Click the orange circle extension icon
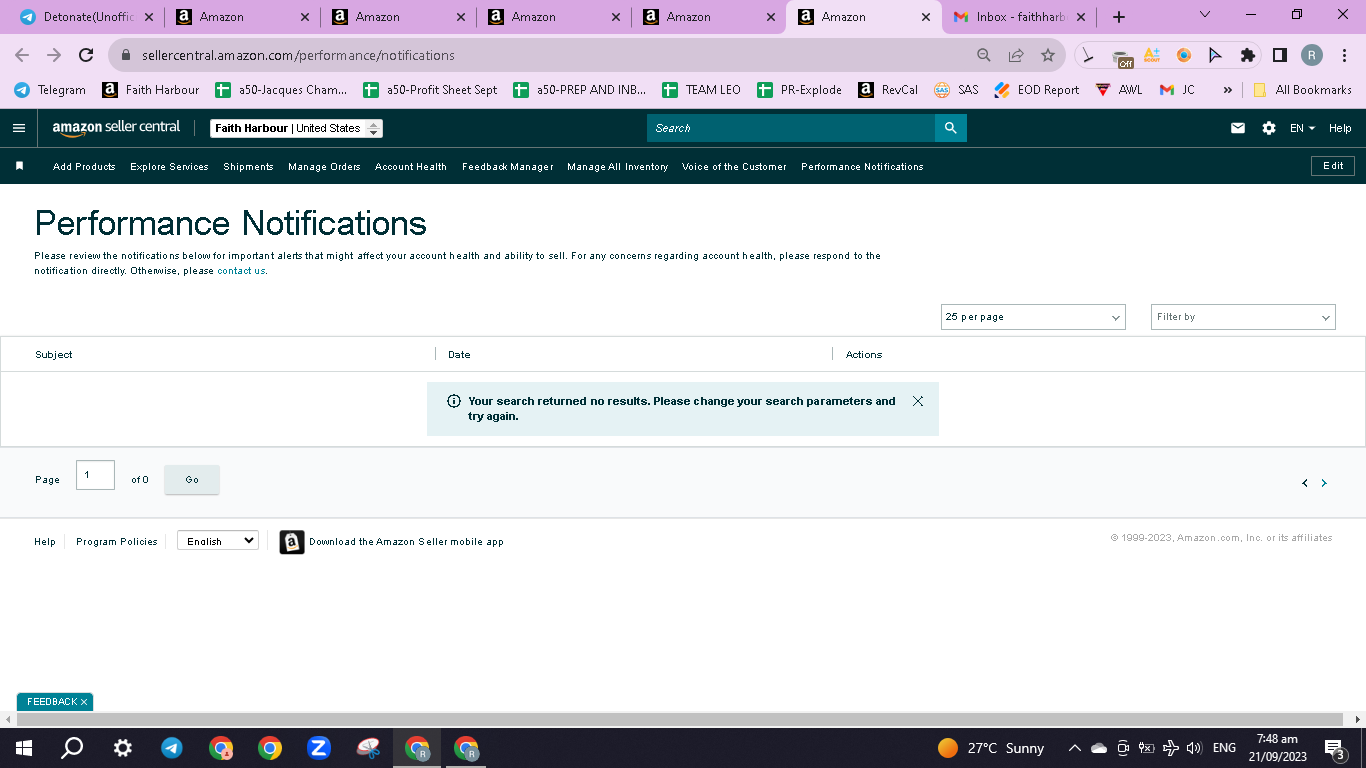This screenshot has width=1366, height=768. 1184,55
